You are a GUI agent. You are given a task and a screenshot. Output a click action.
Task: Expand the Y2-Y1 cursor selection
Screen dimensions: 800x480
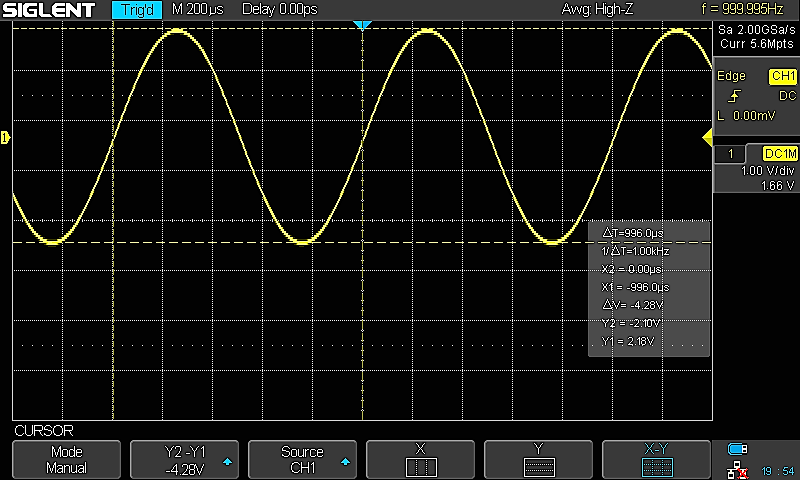pos(184,460)
